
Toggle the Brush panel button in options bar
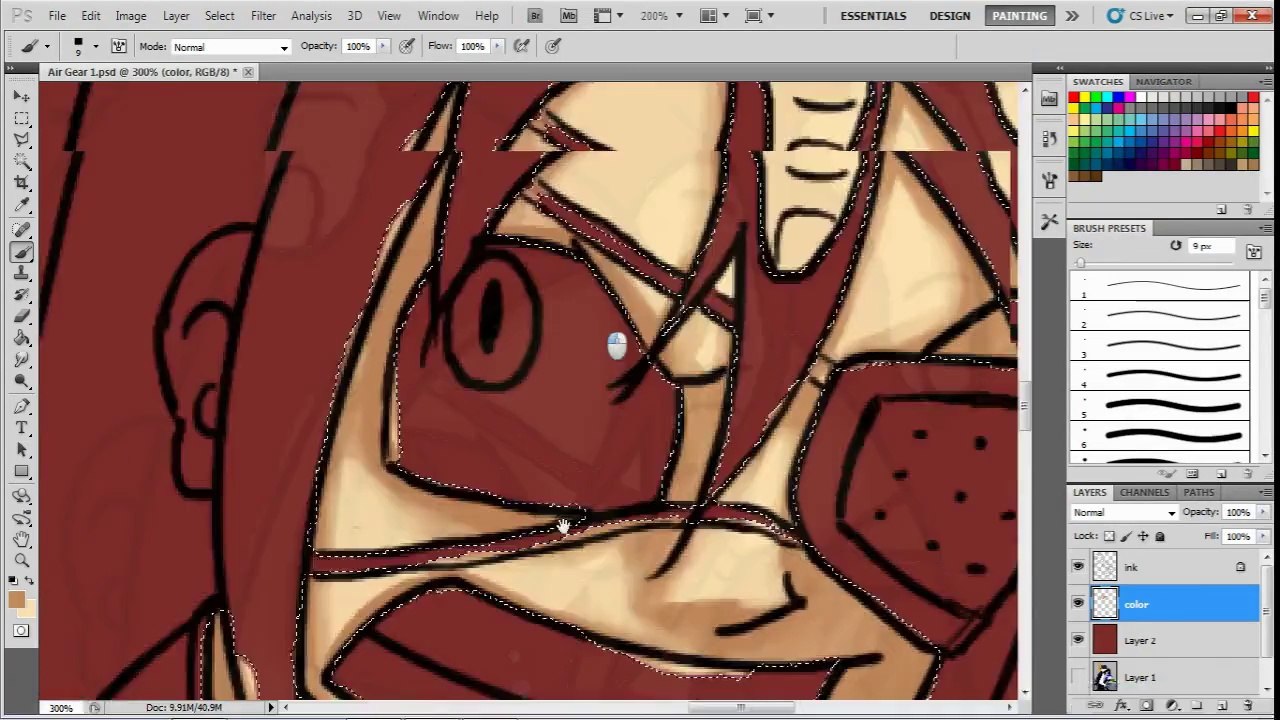pyautogui.click(x=118, y=46)
